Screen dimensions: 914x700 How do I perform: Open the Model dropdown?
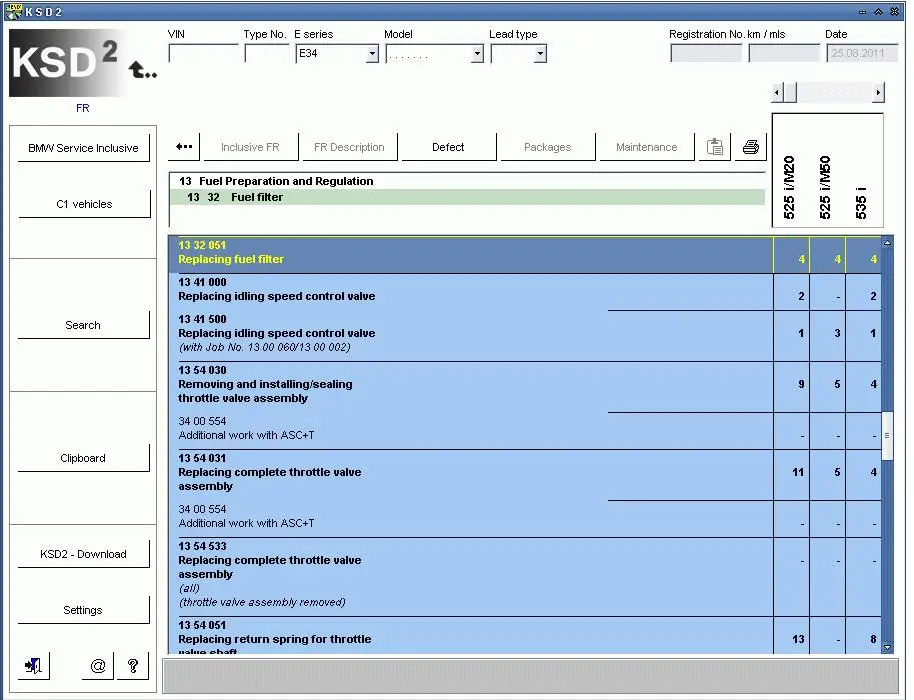coord(477,54)
